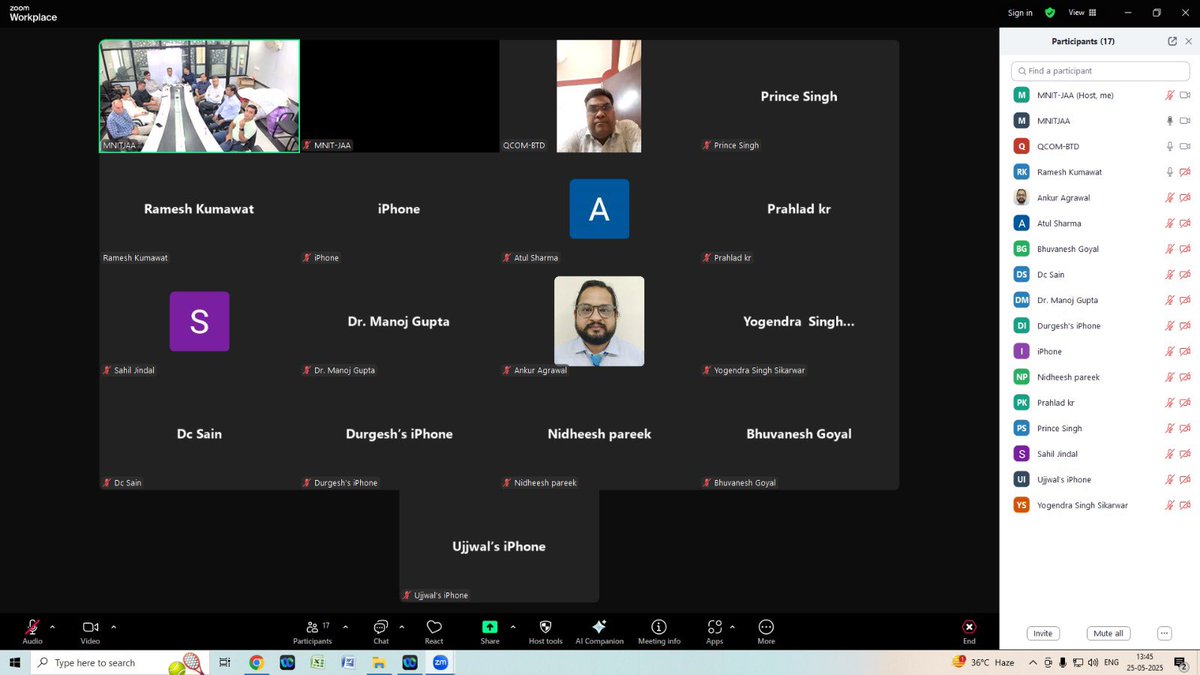Select Dr. Manoj Gupta in participants list
1200x675 pixels.
pyautogui.click(x=1099, y=300)
